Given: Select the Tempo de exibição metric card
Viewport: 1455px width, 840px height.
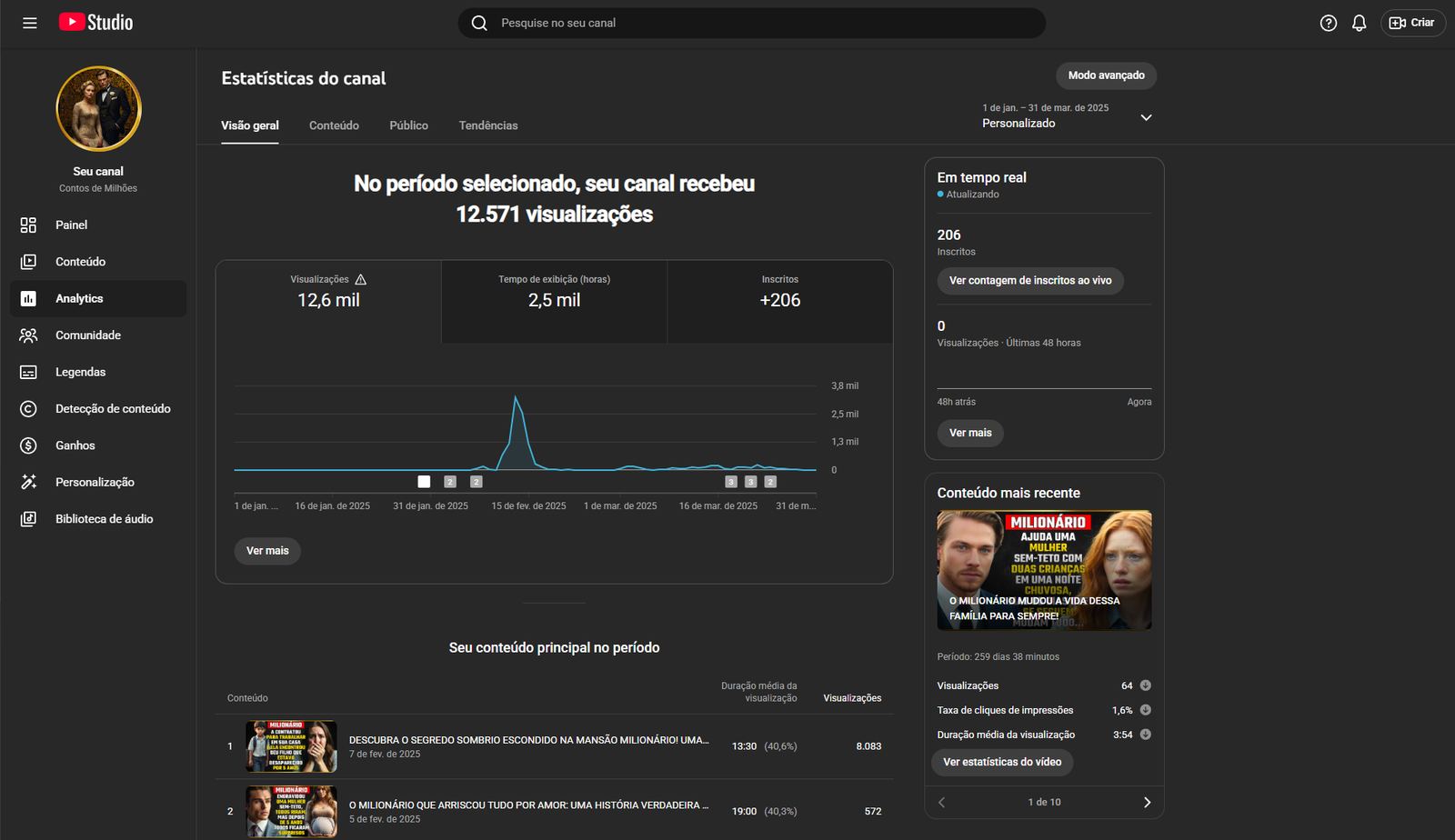Looking at the screenshot, I should [554, 301].
